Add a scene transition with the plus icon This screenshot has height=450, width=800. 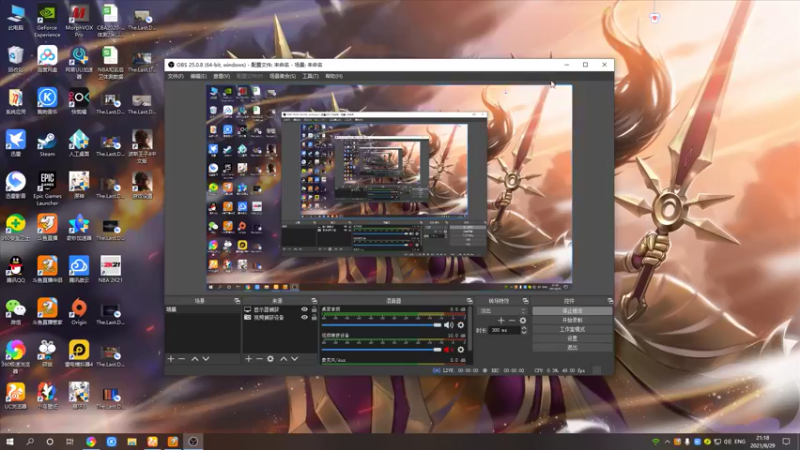pos(501,320)
